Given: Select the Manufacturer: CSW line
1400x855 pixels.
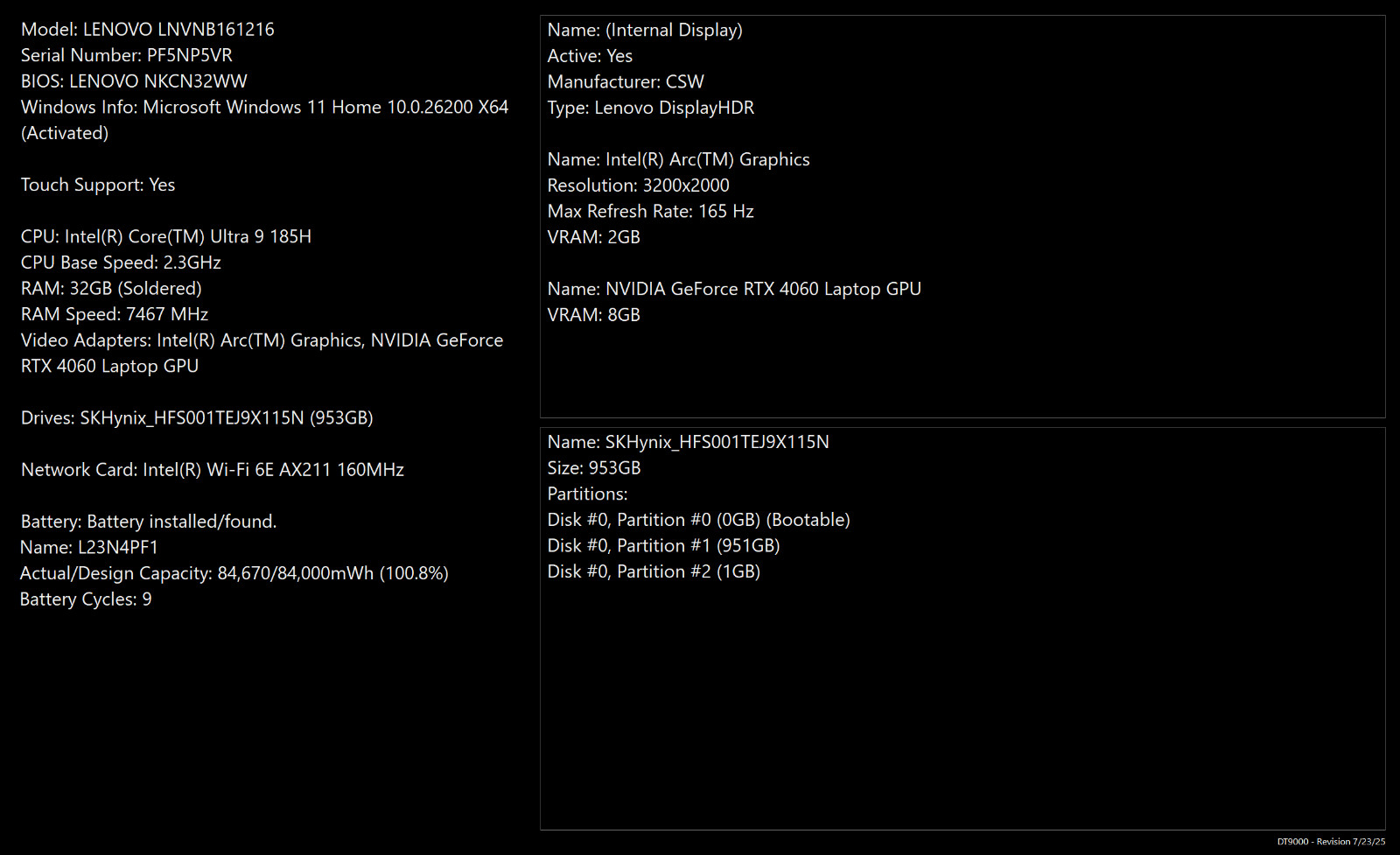Looking at the screenshot, I should point(626,82).
